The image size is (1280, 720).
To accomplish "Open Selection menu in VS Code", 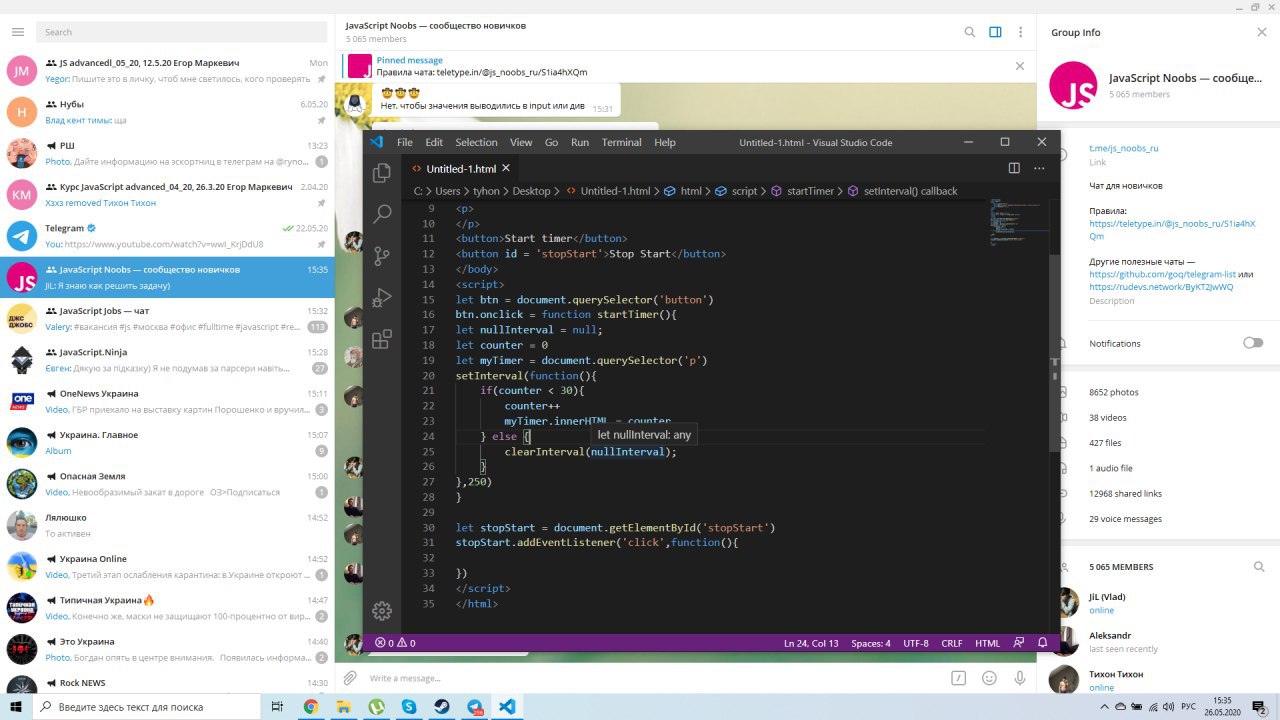I will click(x=476, y=142).
